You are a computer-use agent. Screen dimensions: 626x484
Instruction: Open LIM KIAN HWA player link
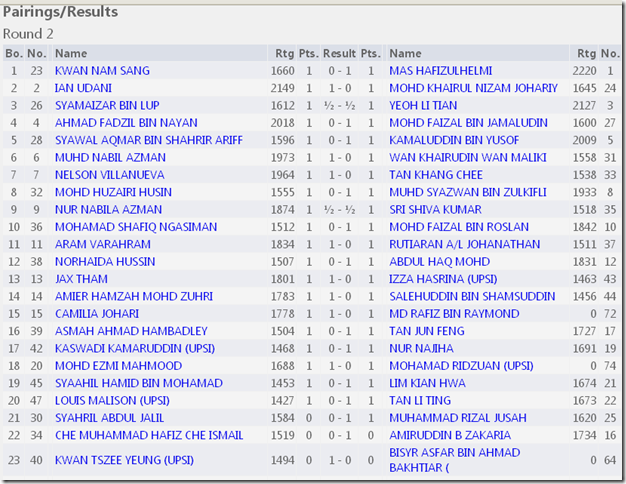427,383
